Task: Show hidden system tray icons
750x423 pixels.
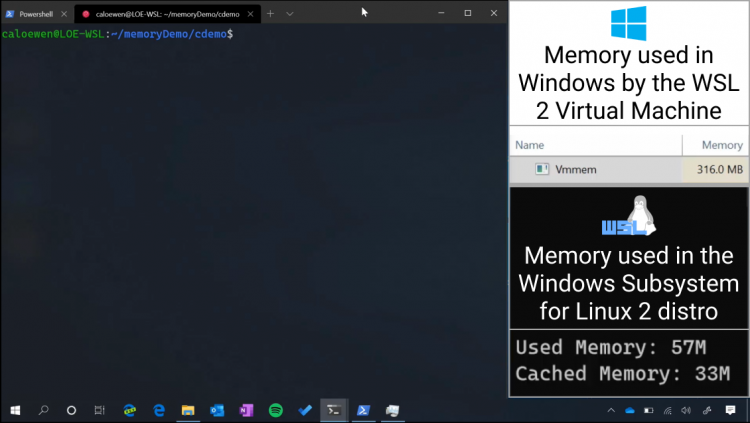Action: click(x=609, y=410)
